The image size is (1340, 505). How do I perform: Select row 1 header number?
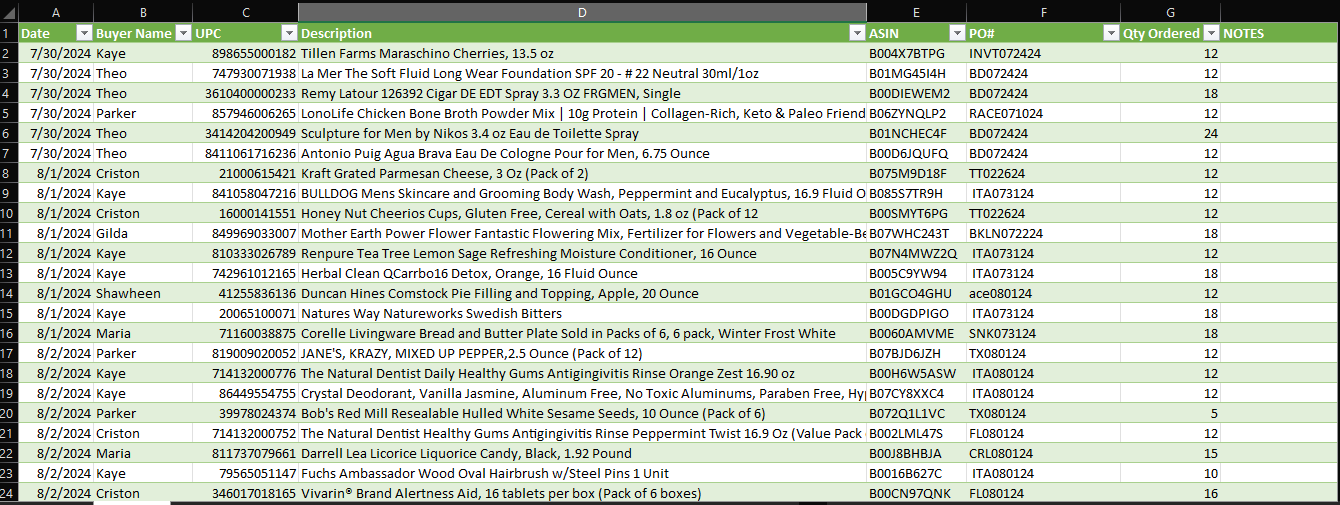pos(9,33)
